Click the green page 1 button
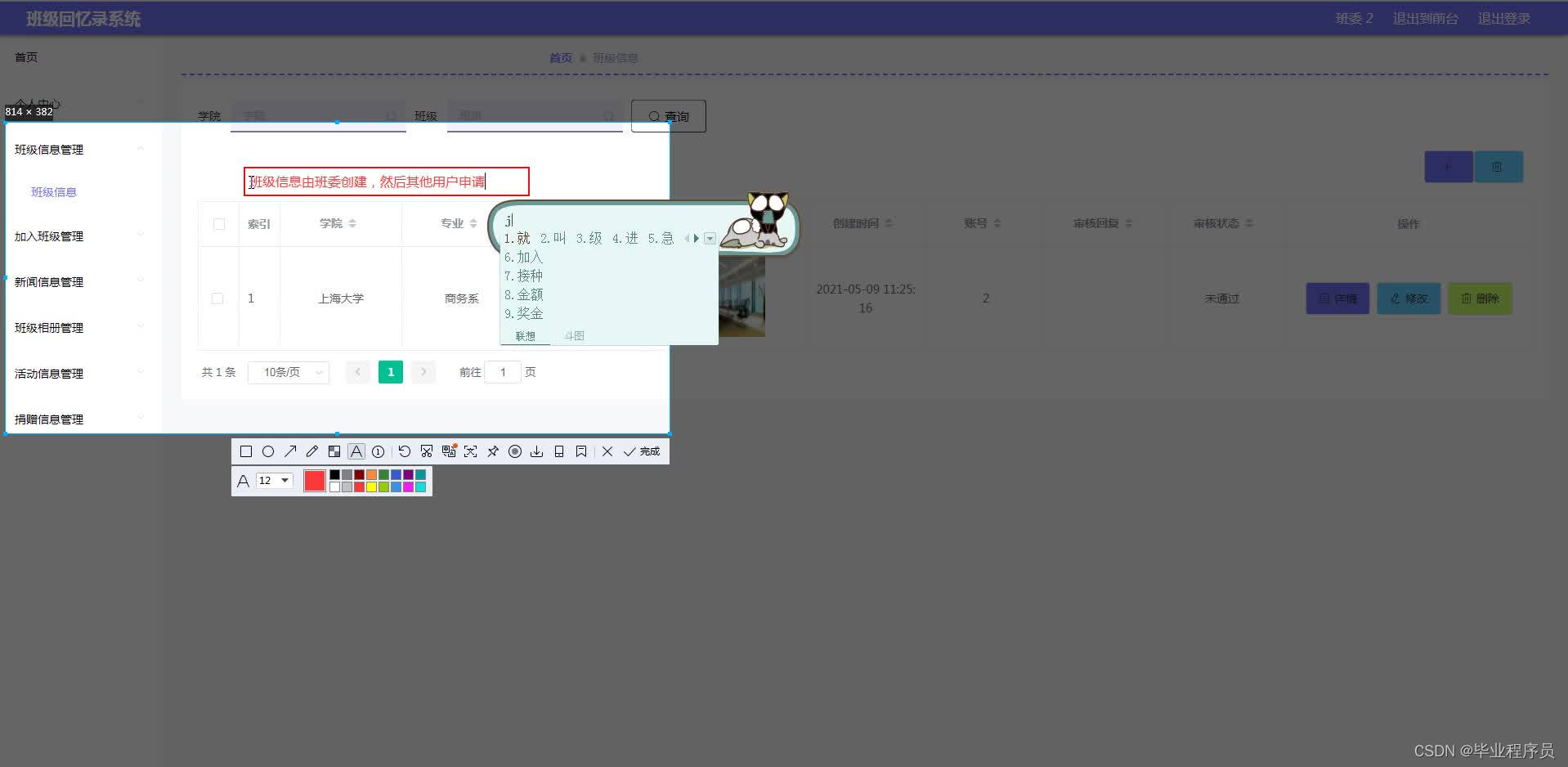Image resolution: width=1568 pixels, height=767 pixels. point(391,372)
